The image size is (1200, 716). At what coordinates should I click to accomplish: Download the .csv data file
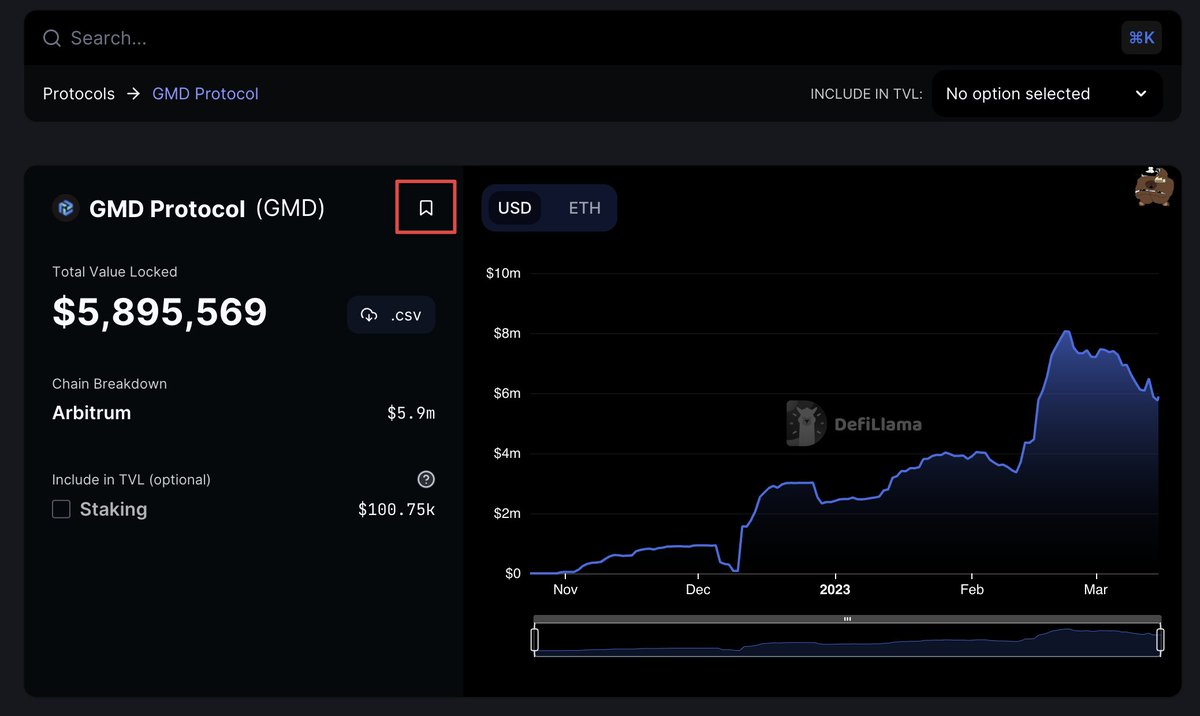pos(391,315)
